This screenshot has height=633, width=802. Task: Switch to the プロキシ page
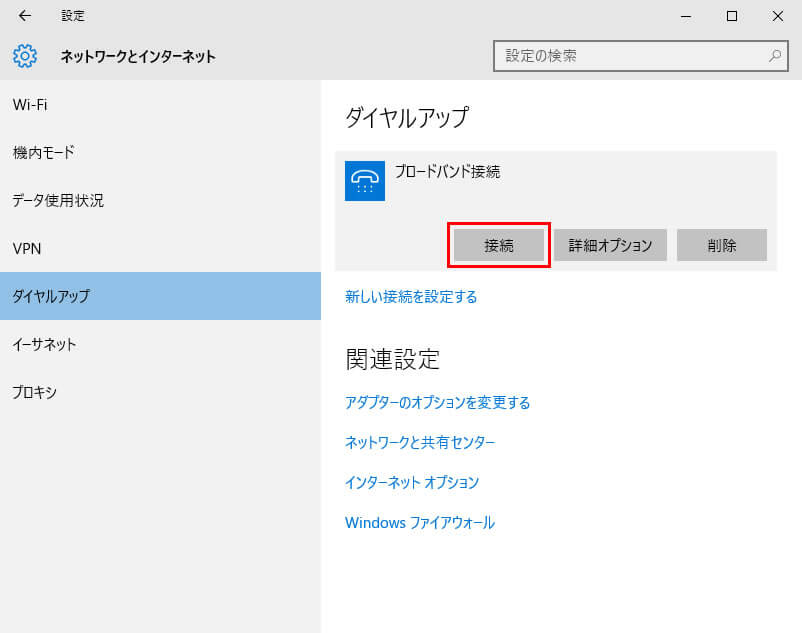tap(35, 392)
